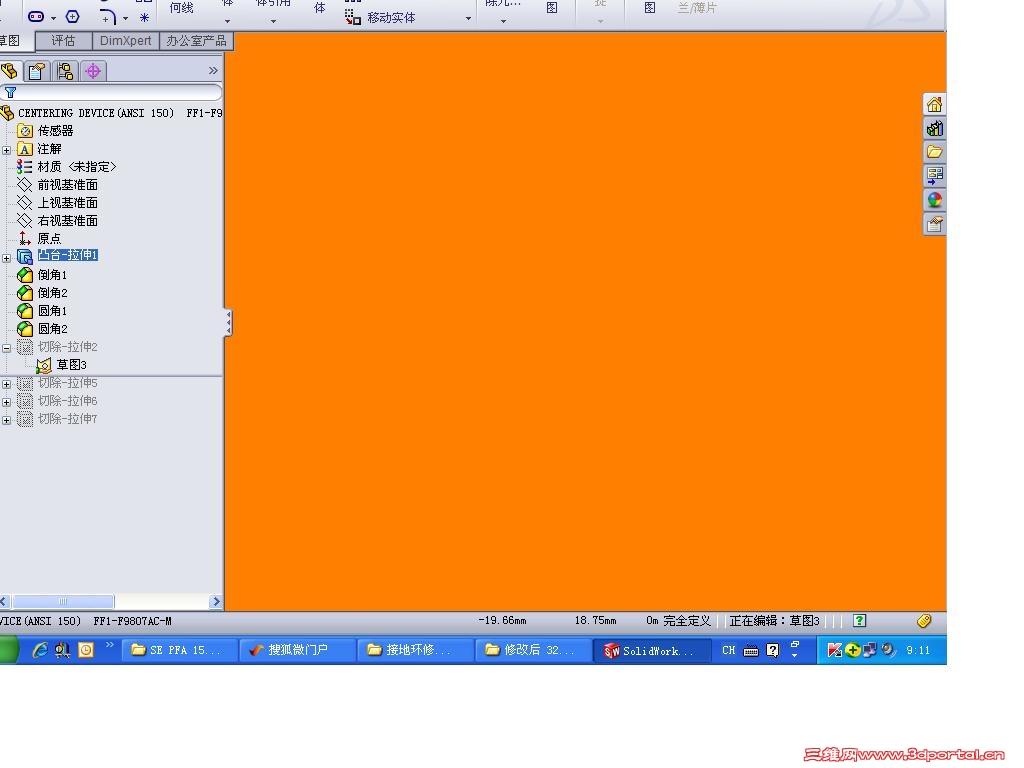Open the Custom Properties task pane
1024x768 pixels.
(935, 224)
